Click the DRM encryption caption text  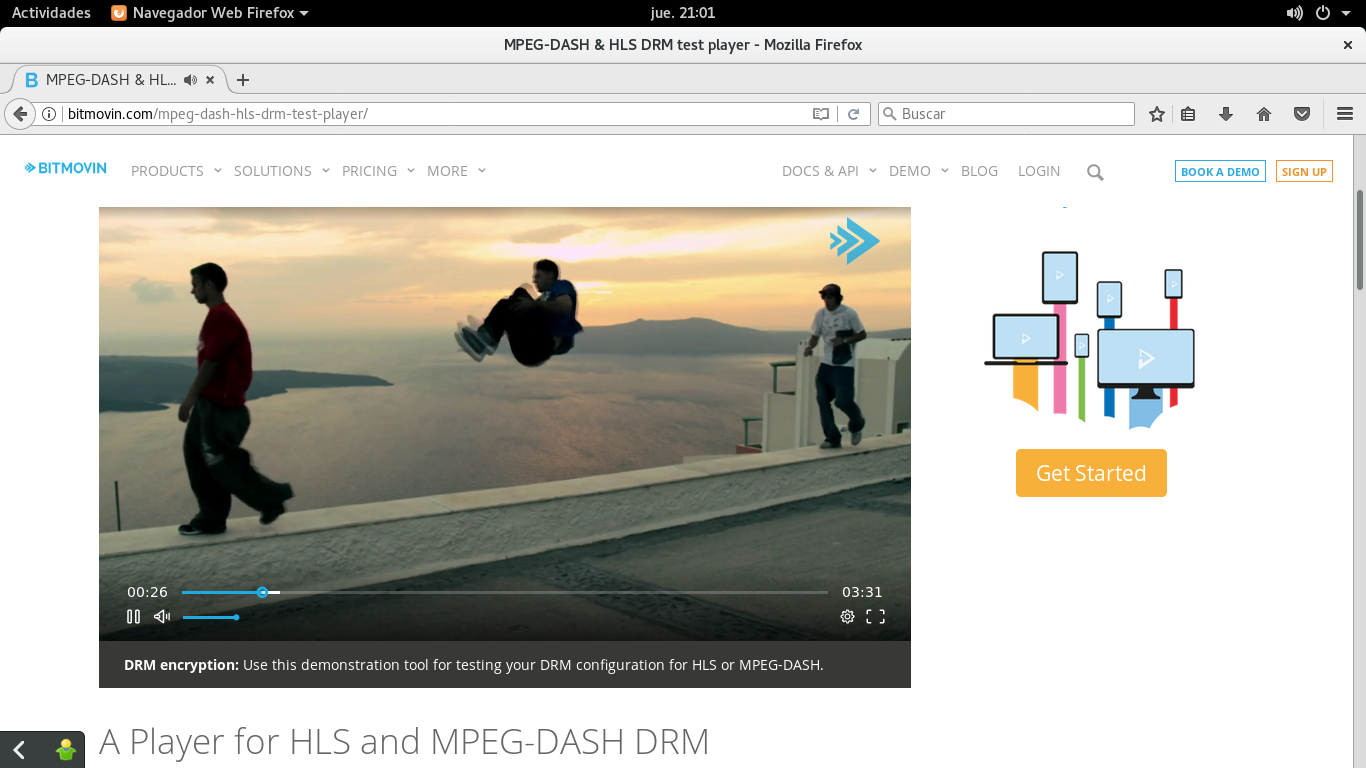click(474, 665)
